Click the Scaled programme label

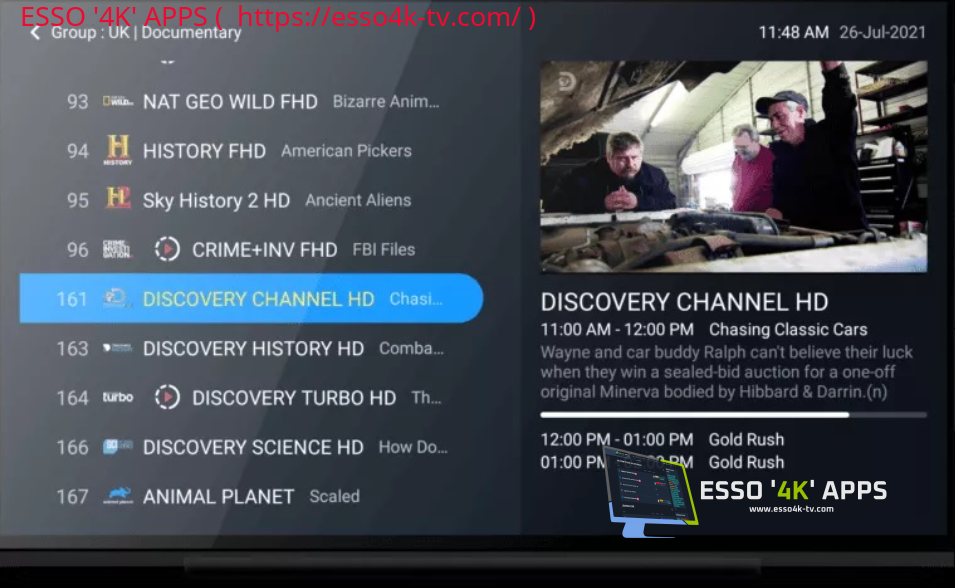pos(334,496)
